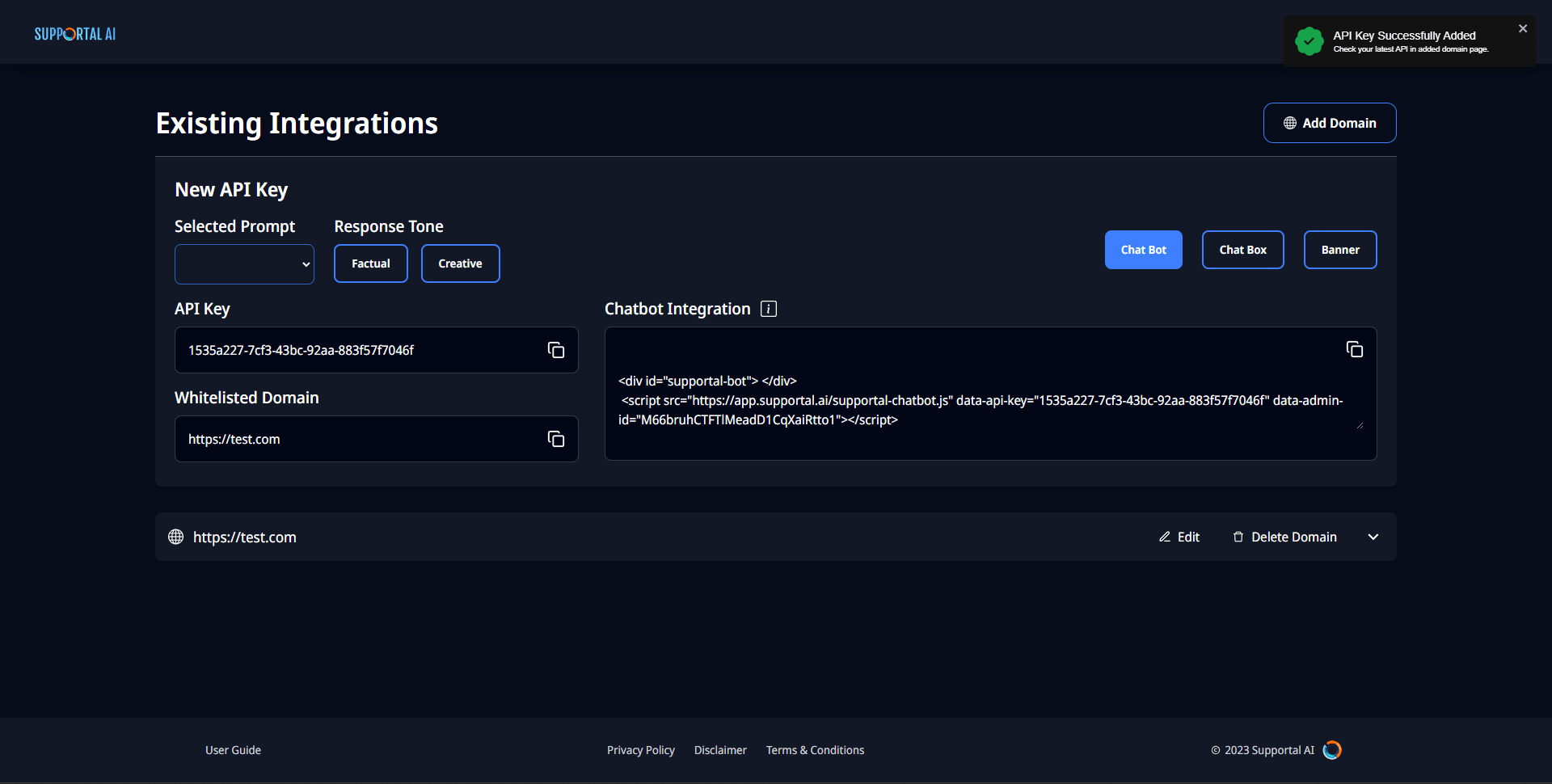The height and width of the screenshot is (784, 1552).
Task: Click the globe icon beside https://test.com row
Action: 175,537
